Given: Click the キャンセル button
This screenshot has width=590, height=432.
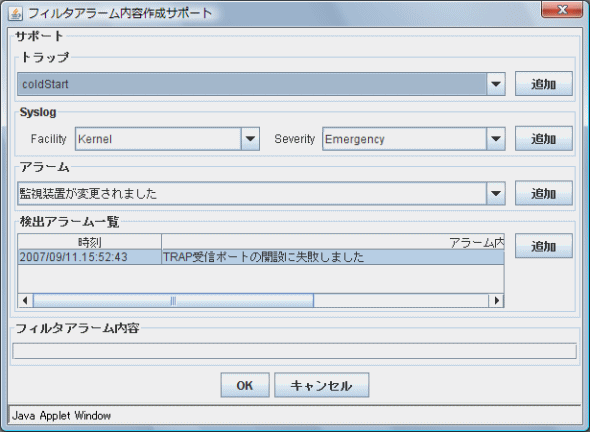Looking at the screenshot, I should click(x=322, y=385).
